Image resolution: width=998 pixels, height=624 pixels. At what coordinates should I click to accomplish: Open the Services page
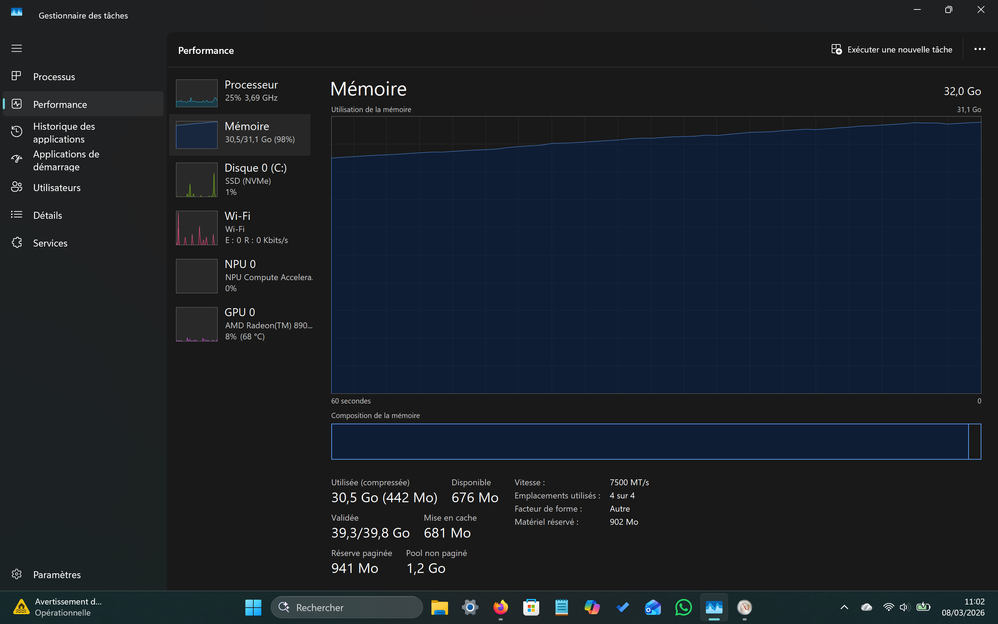(50, 243)
